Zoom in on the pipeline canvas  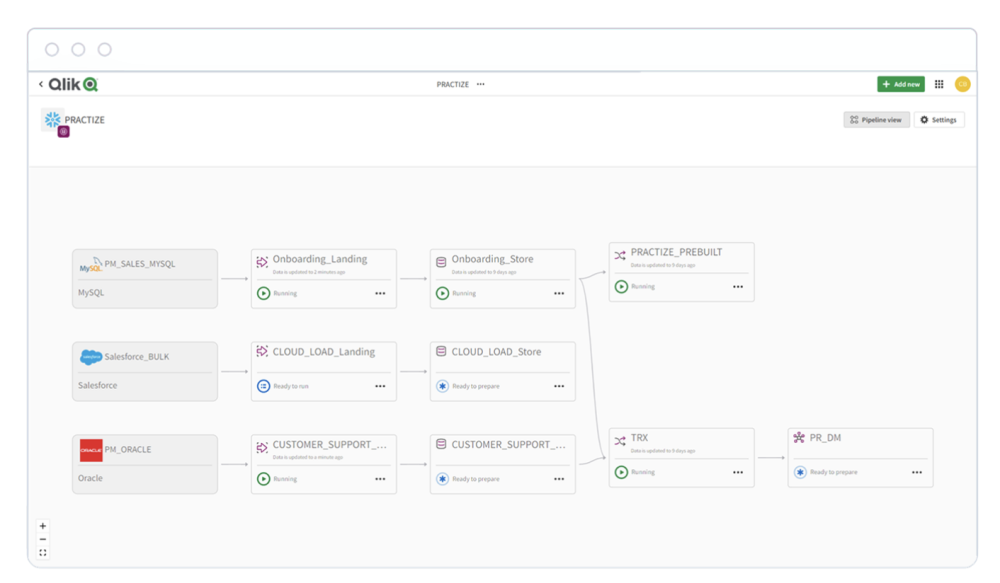43,526
